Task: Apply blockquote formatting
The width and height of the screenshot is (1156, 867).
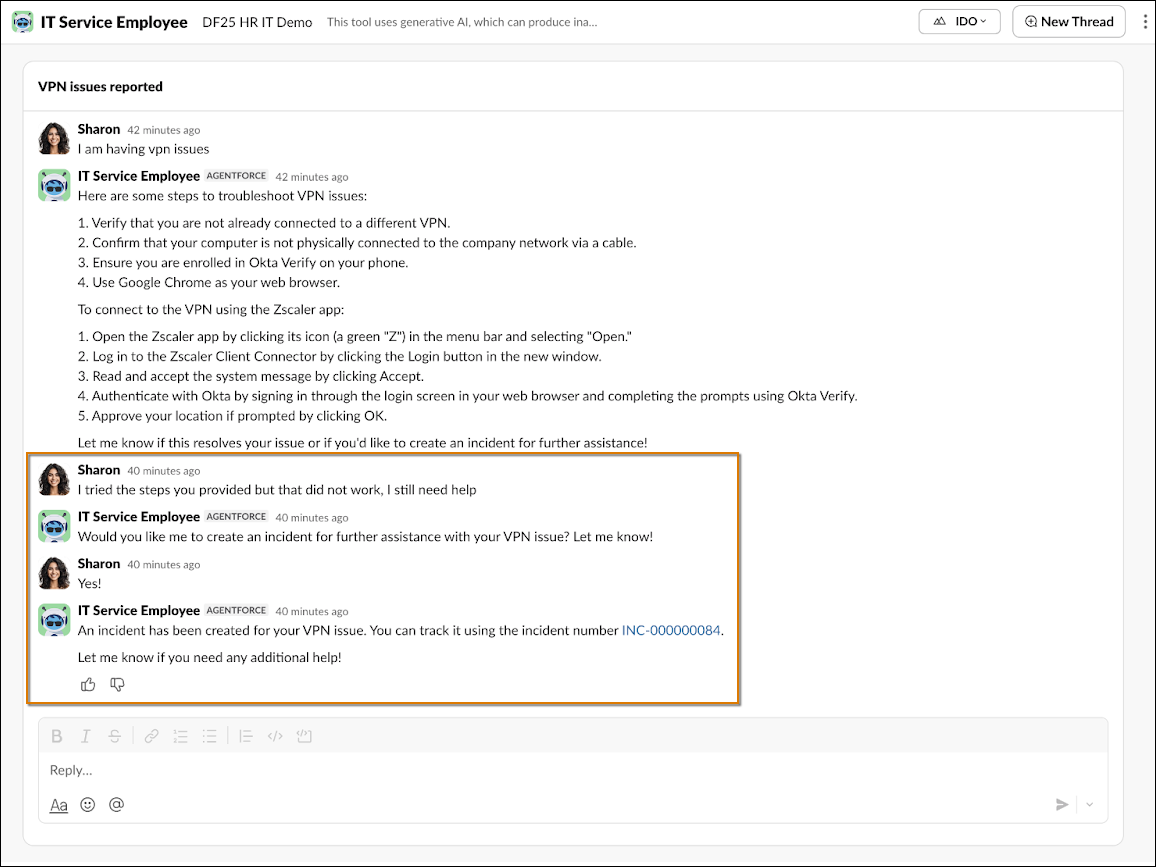Action: coord(246,736)
